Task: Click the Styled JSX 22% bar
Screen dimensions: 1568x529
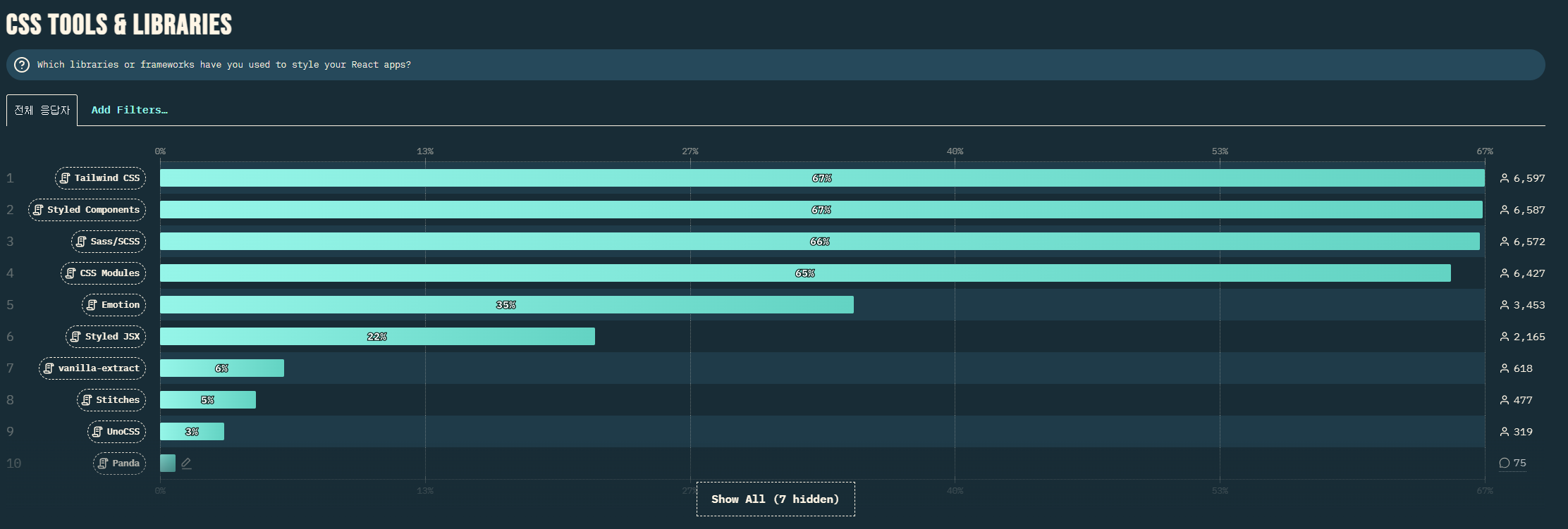Action: tap(377, 337)
